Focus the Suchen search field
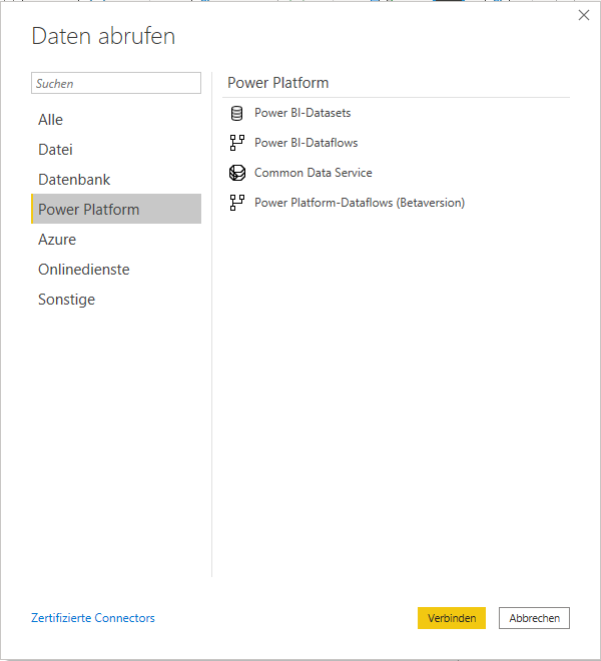The width and height of the screenshot is (601, 661). point(116,83)
